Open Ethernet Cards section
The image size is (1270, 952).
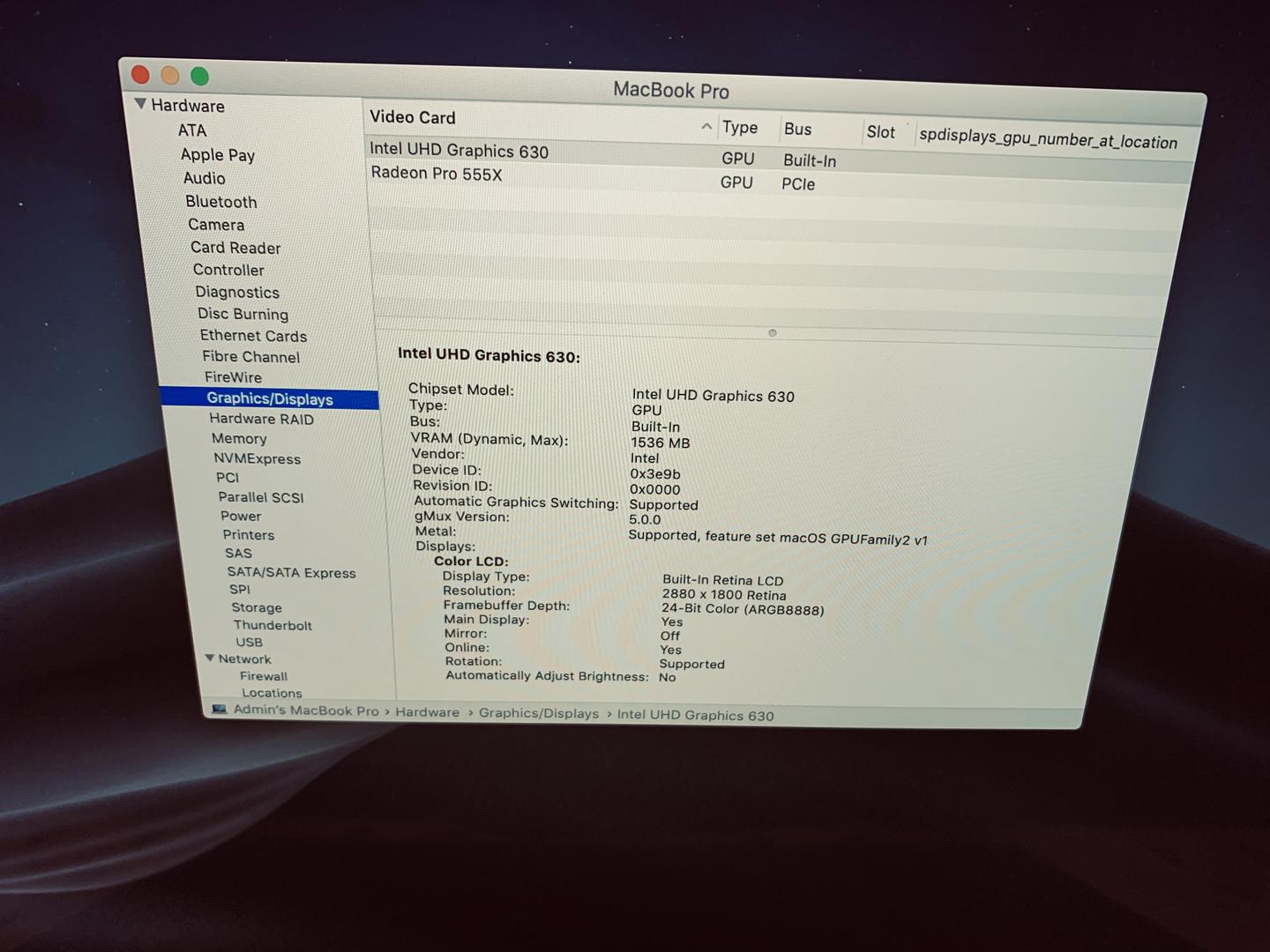254,336
